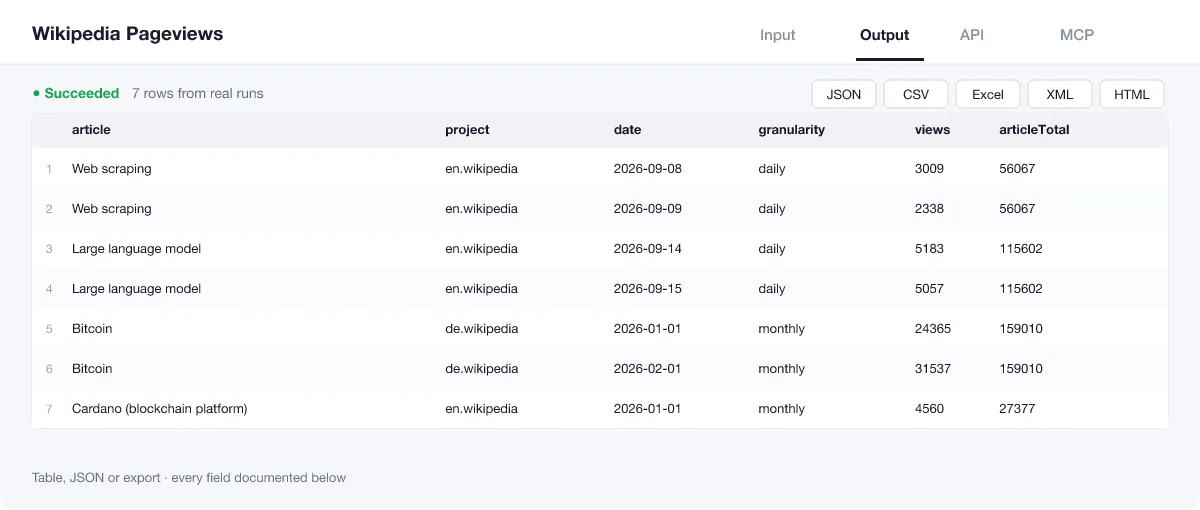Click the date 2026-09-09
Image resolution: width=1200 pixels, height=510 pixels.
click(x=648, y=209)
